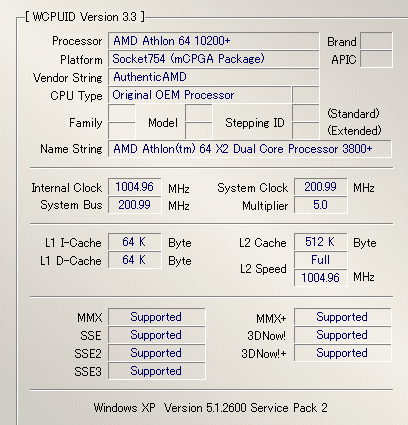The image size is (408, 425).
Task: Click the Internal Clock label
Action: click(x=67, y=188)
